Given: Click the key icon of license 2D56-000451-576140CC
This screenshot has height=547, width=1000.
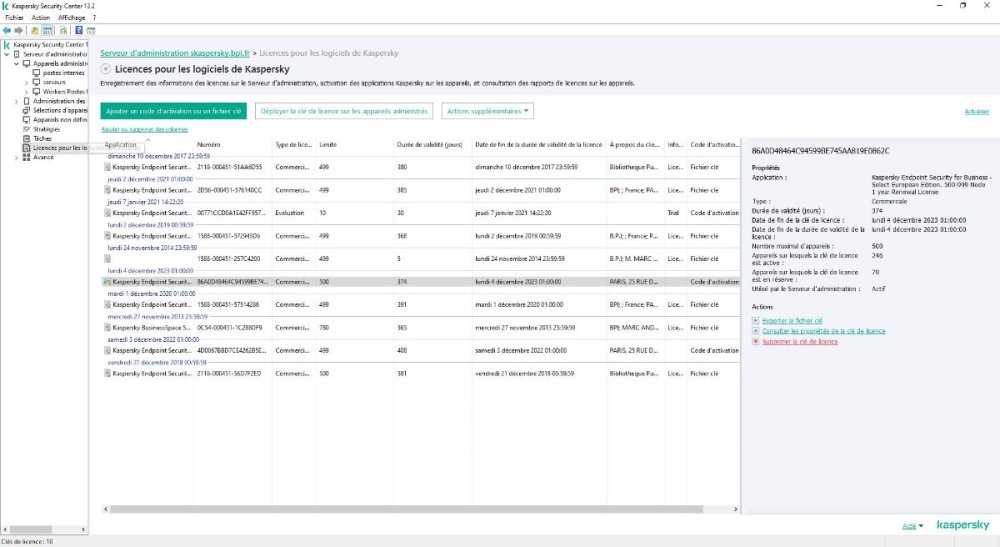Looking at the screenshot, I should click(x=108, y=190).
